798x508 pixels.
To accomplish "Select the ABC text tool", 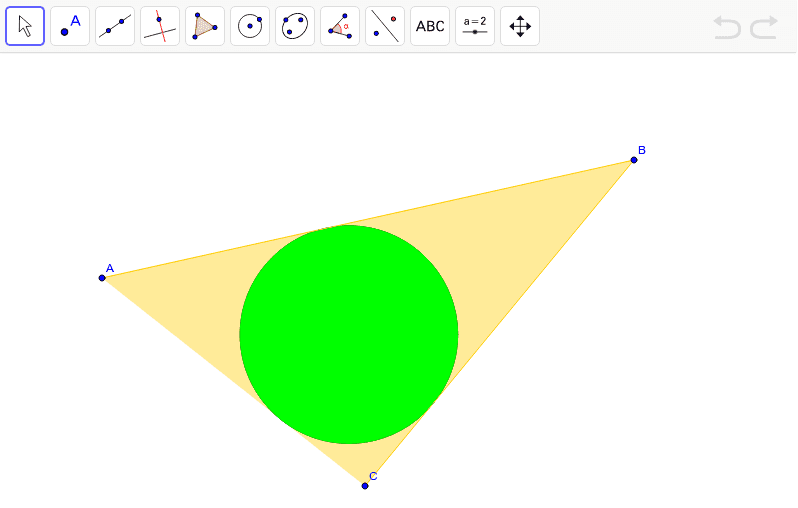I will tap(430, 26).
